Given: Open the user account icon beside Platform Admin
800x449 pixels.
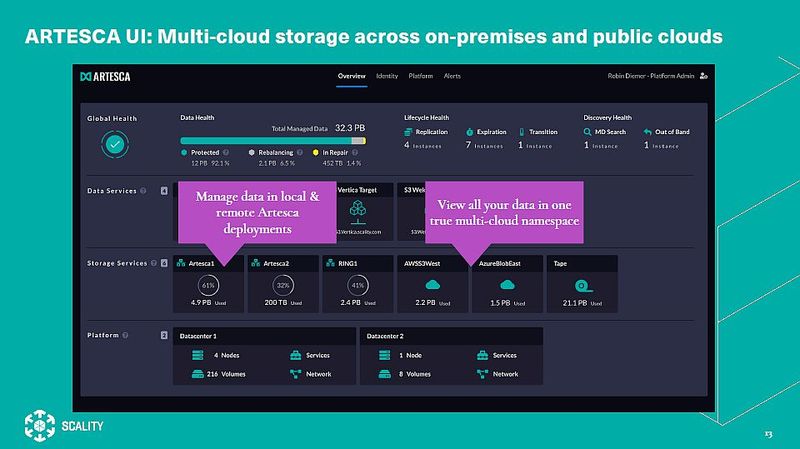Looking at the screenshot, I should (704, 76).
